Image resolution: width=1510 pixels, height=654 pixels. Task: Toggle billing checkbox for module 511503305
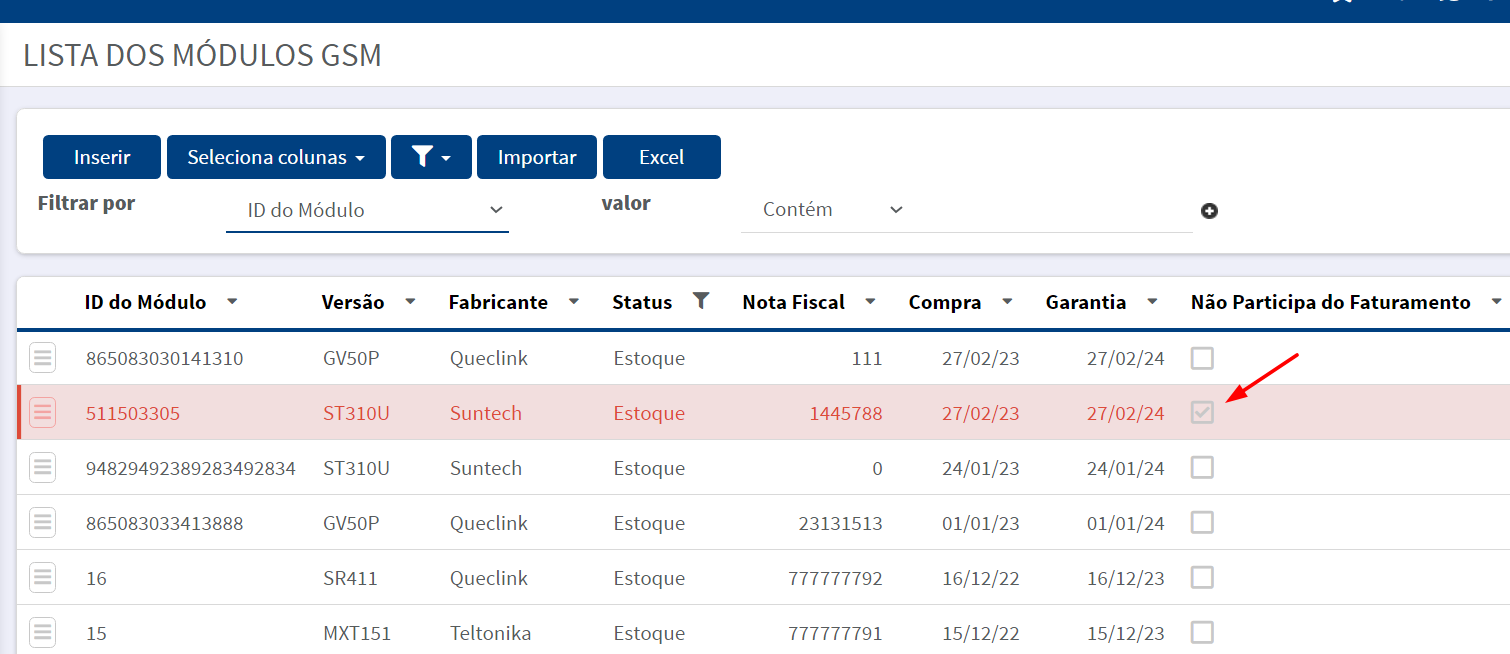click(x=1202, y=412)
